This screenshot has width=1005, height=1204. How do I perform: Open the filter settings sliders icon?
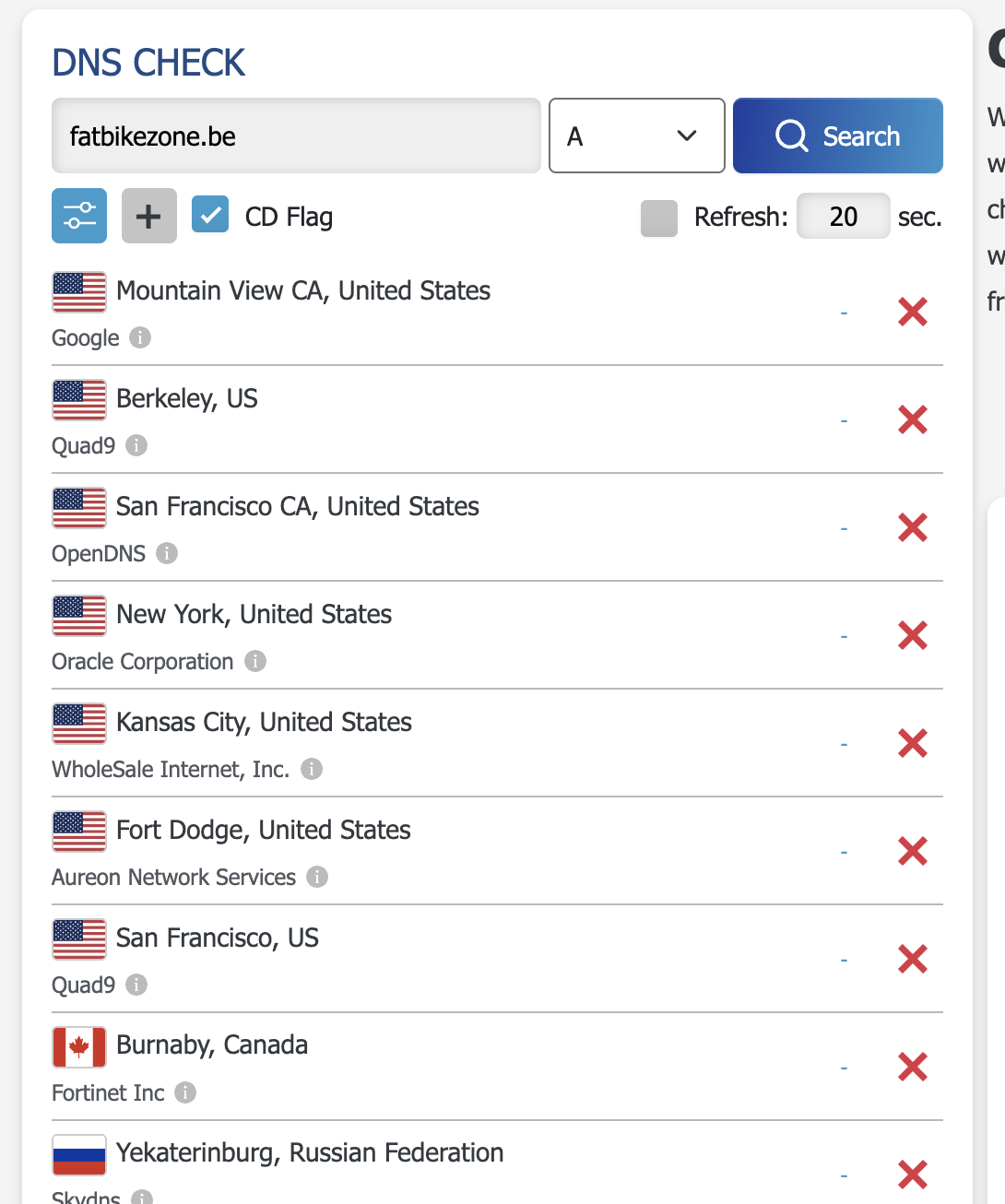coord(79,216)
